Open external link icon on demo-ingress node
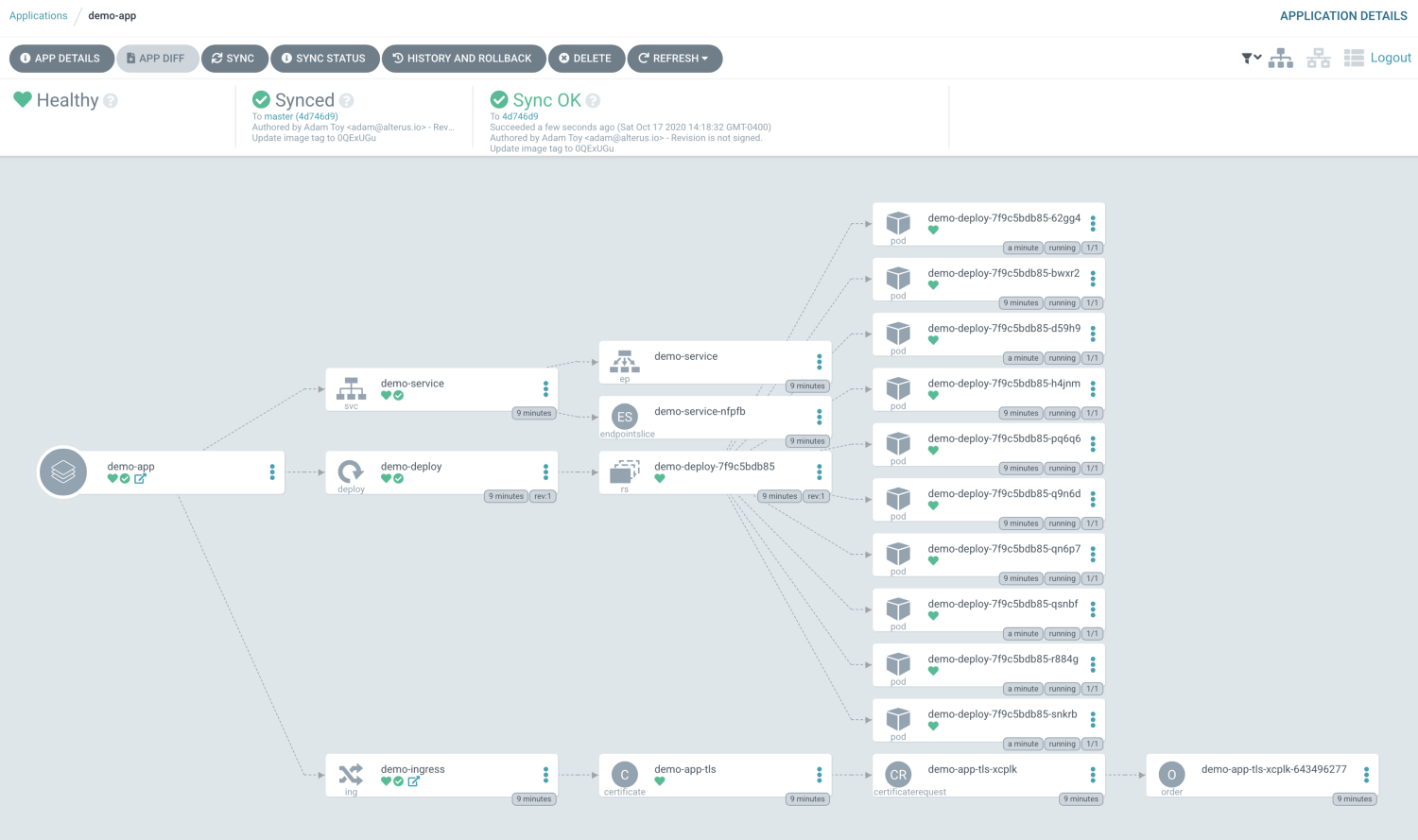 [413, 781]
